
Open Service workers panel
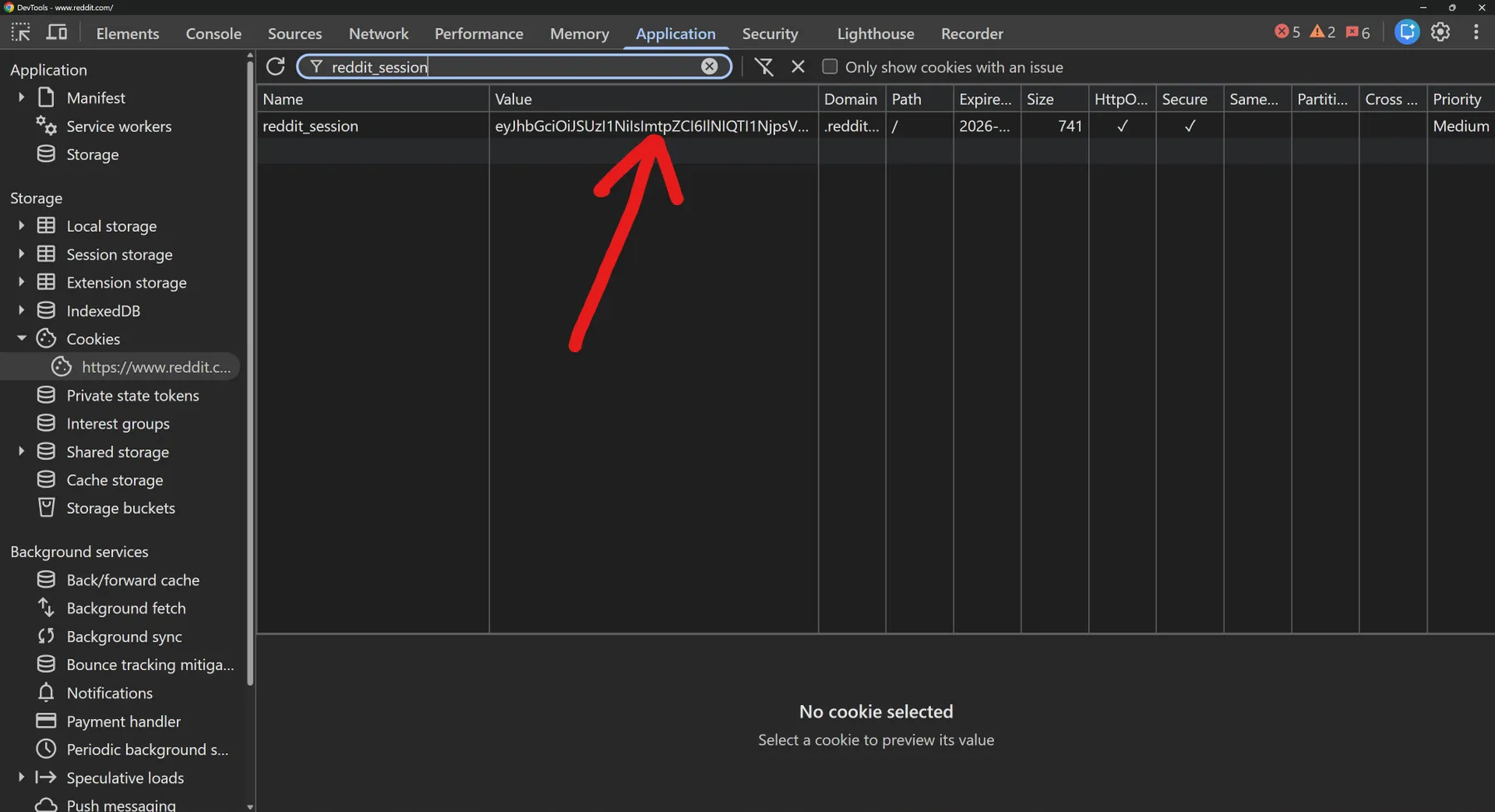click(x=119, y=126)
